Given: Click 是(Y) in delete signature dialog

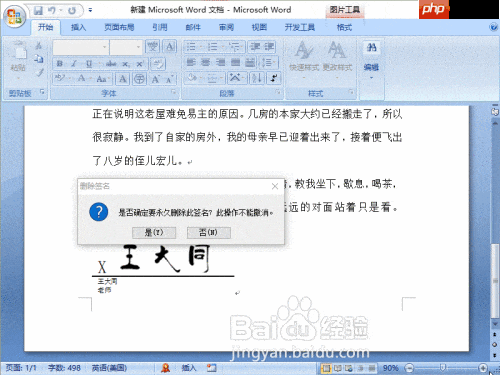Looking at the screenshot, I should click(154, 233).
